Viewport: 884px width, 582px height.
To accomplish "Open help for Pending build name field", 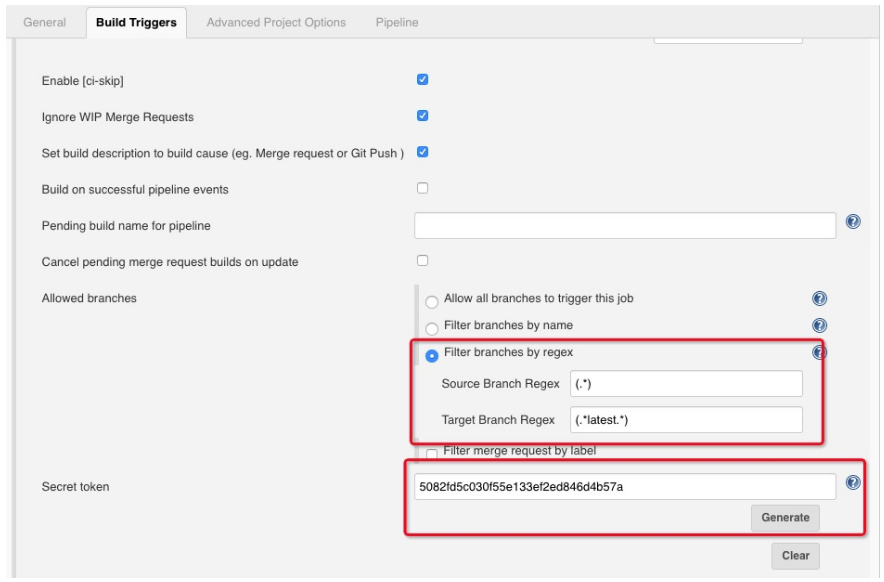I will coord(853,222).
